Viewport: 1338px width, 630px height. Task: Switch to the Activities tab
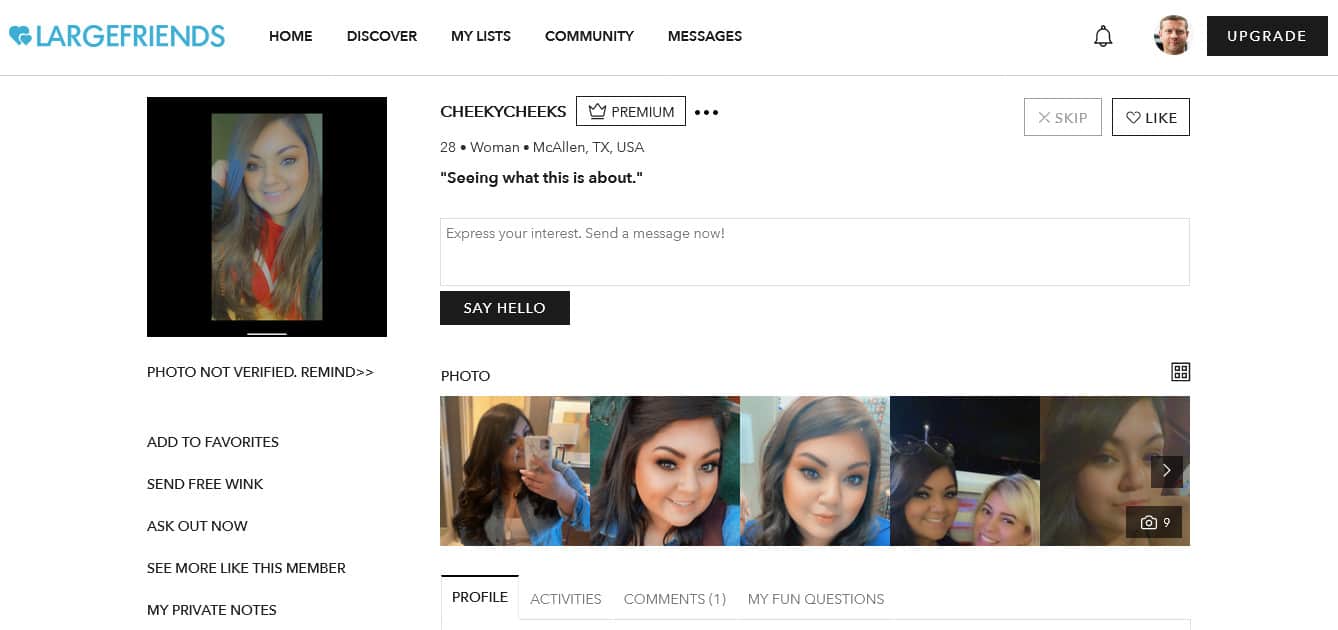pos(566,599)
